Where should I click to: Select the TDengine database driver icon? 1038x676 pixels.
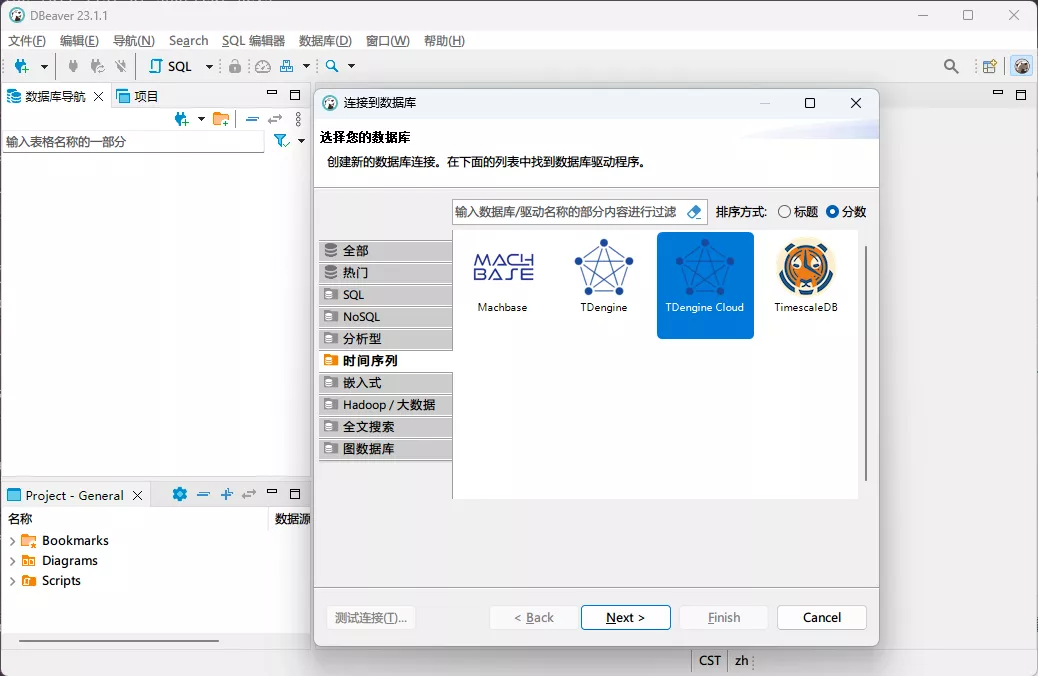coord(603,270)
